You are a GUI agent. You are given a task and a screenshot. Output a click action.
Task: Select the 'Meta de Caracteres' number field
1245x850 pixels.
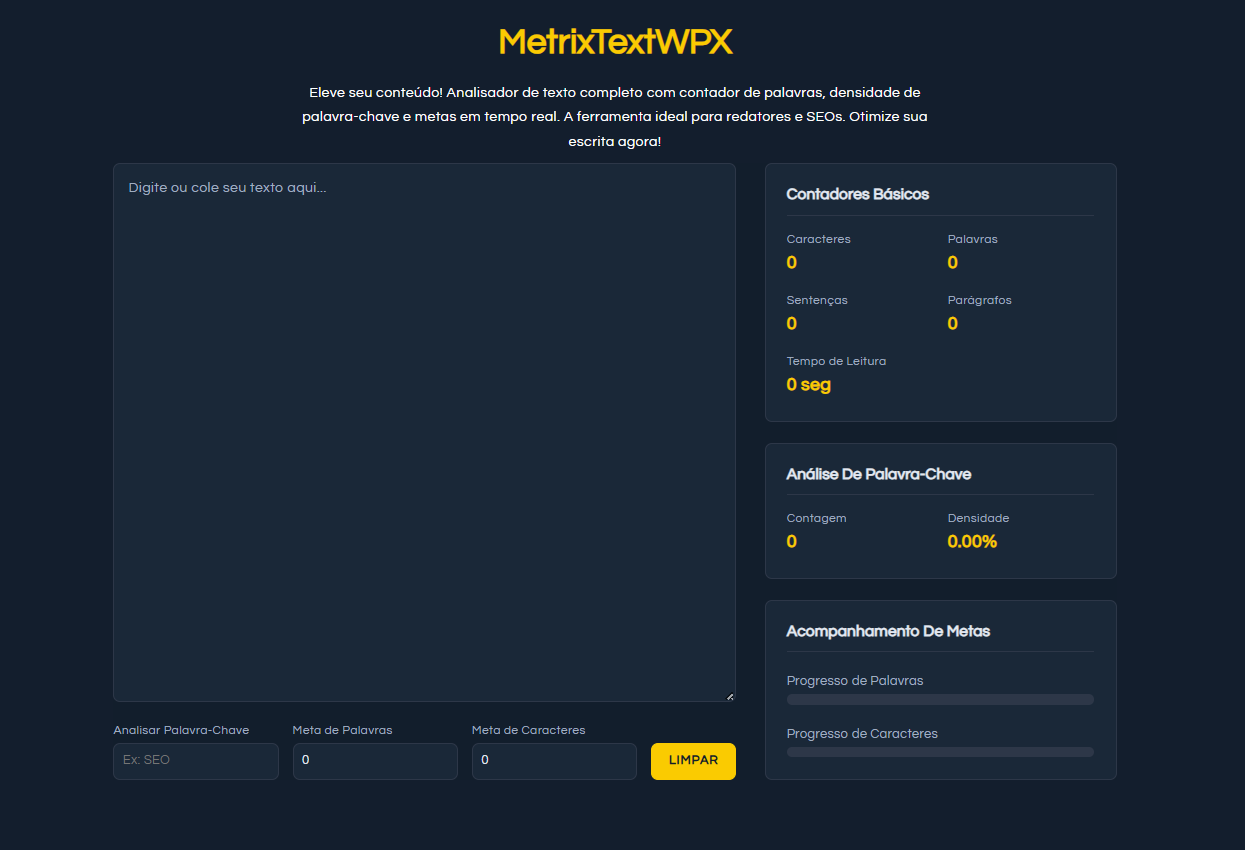pos(554,761)
